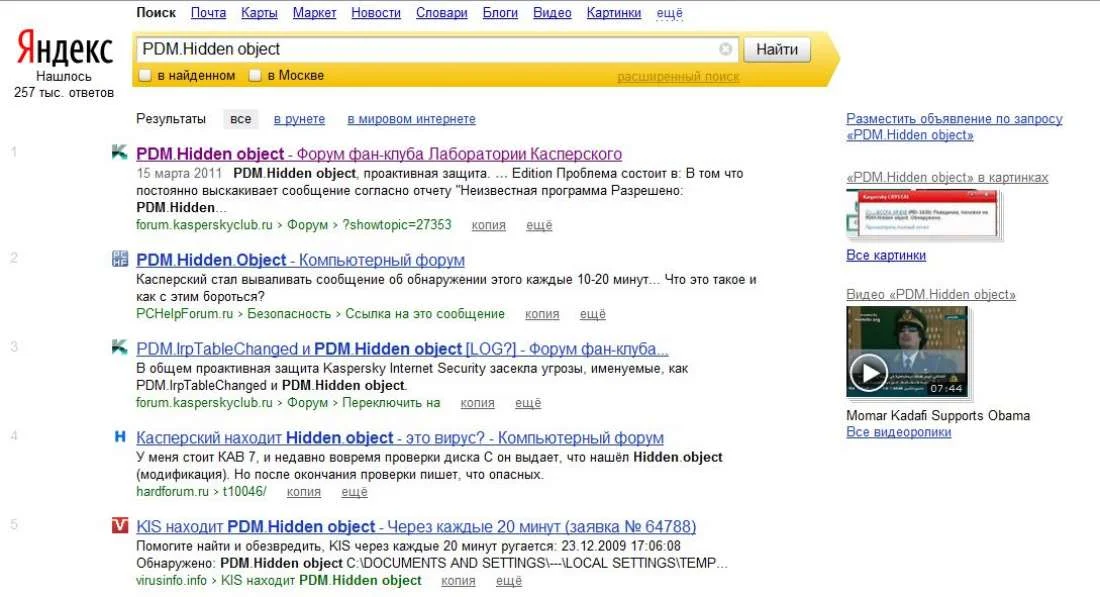Click the PCHelpForum favicon beside the second result
The height and width of the screenshot is (597, 1100).
[120, 258]
